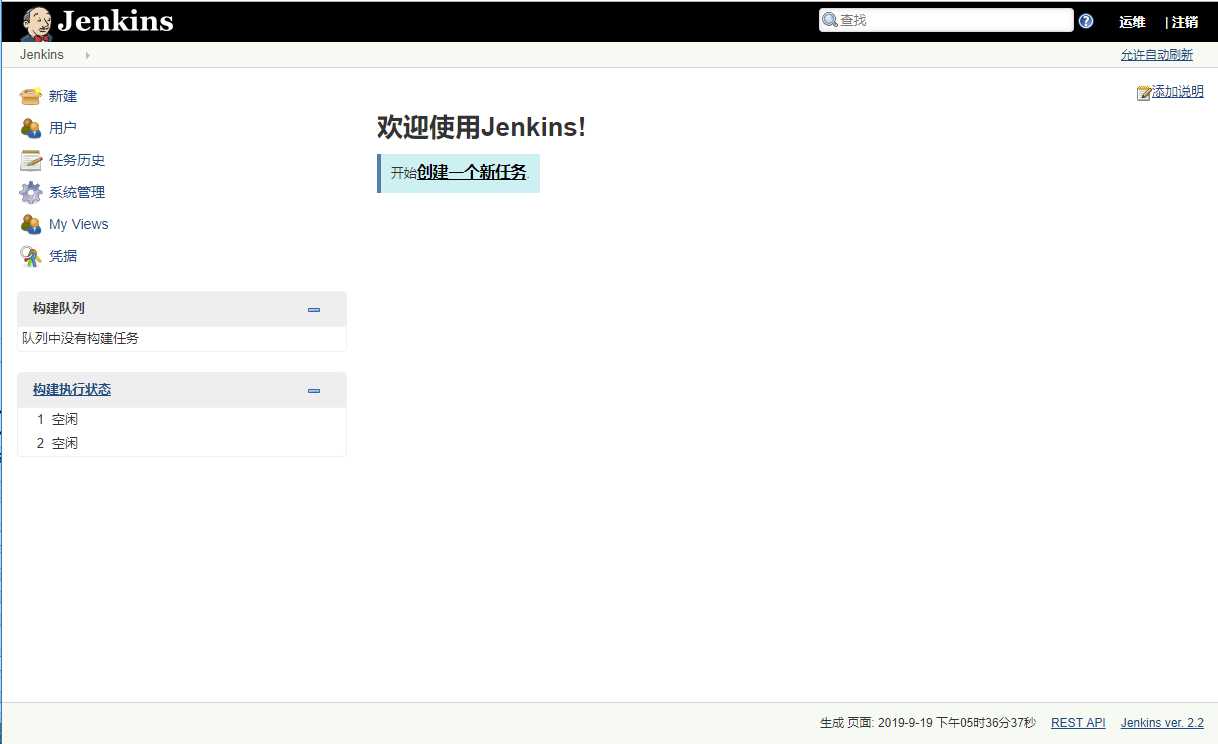
Task: Click the 任务历史 notepad icon
Action: coord(31,160)
